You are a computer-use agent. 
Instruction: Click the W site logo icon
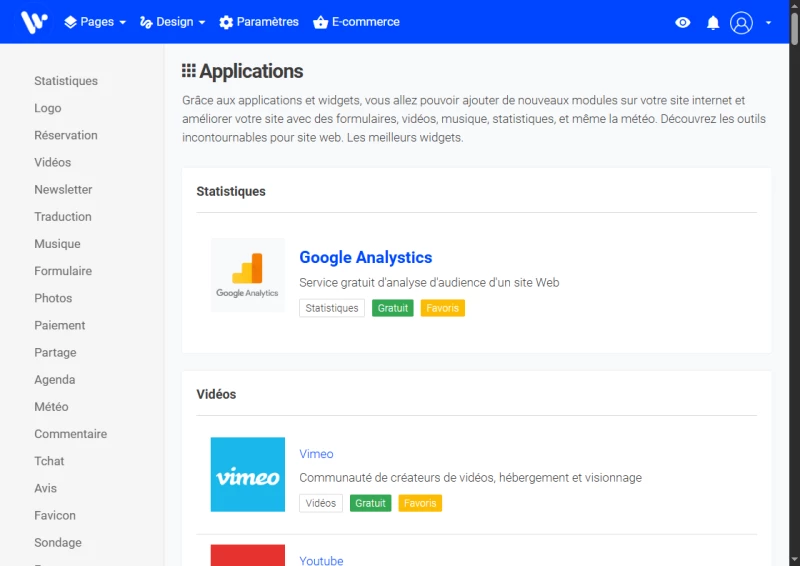tap(34, 21)
